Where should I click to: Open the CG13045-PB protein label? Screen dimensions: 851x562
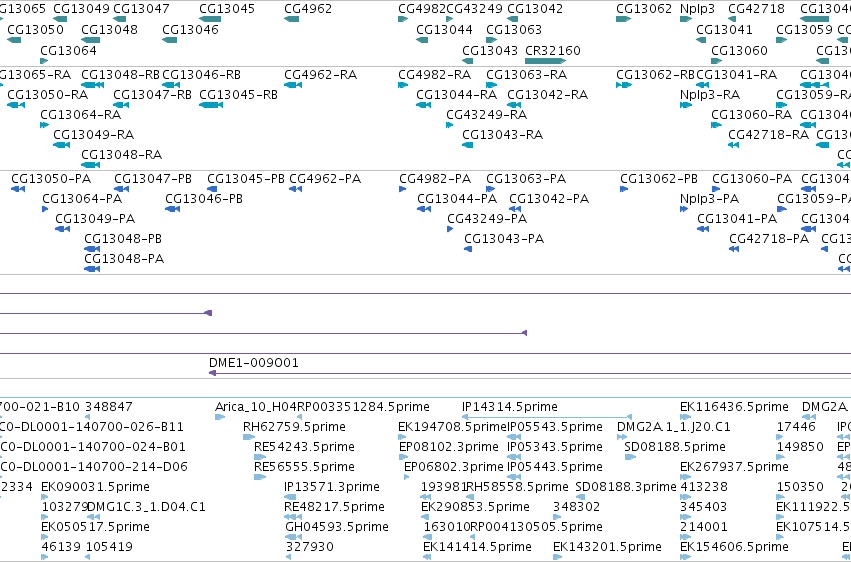tap(246, 178)
